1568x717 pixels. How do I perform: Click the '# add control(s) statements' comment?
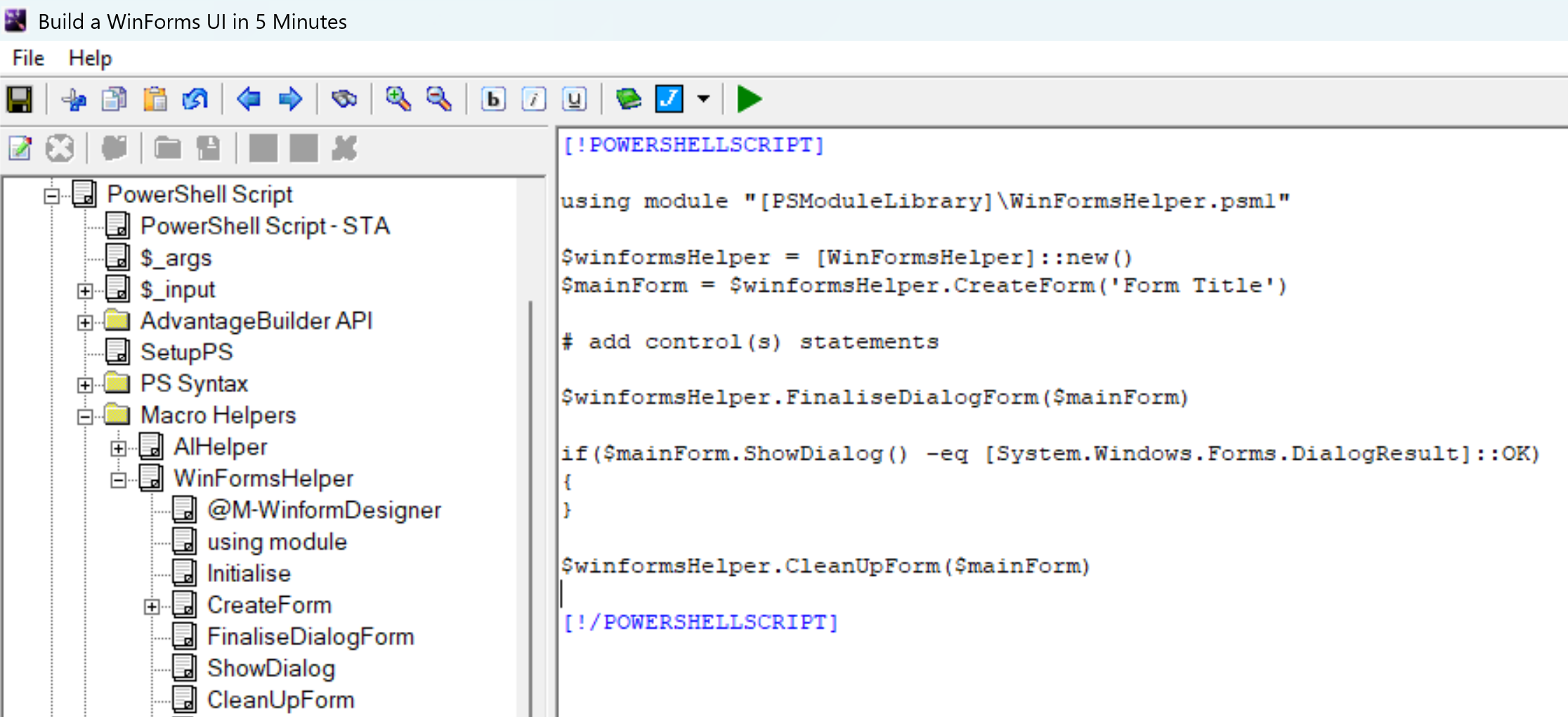pos(750,342)
